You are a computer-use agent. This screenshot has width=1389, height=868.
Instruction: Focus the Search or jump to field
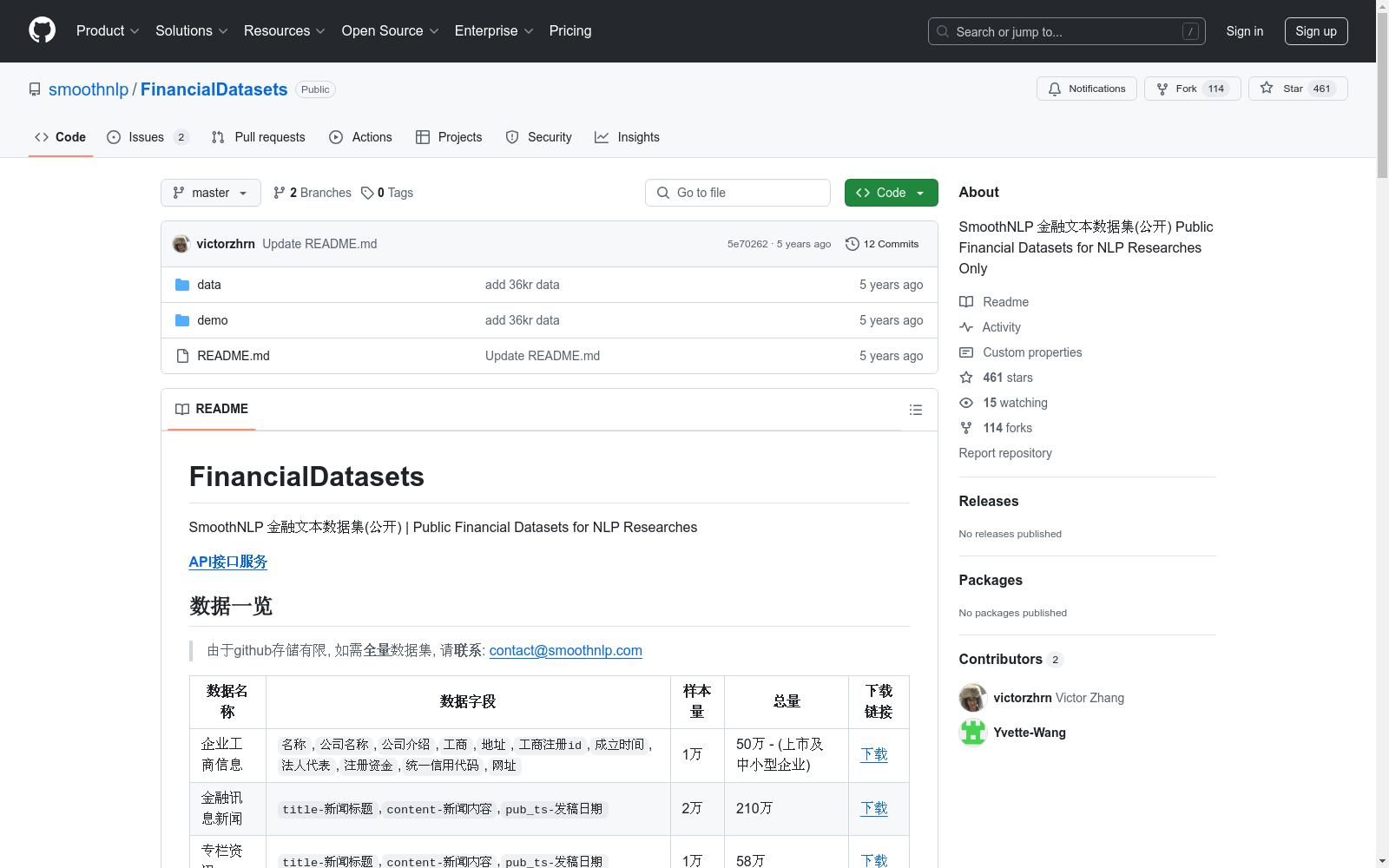1067,31
